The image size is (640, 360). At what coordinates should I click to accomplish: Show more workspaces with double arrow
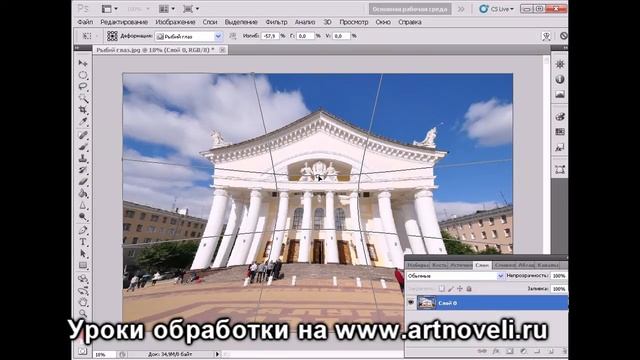pos(461,9)
